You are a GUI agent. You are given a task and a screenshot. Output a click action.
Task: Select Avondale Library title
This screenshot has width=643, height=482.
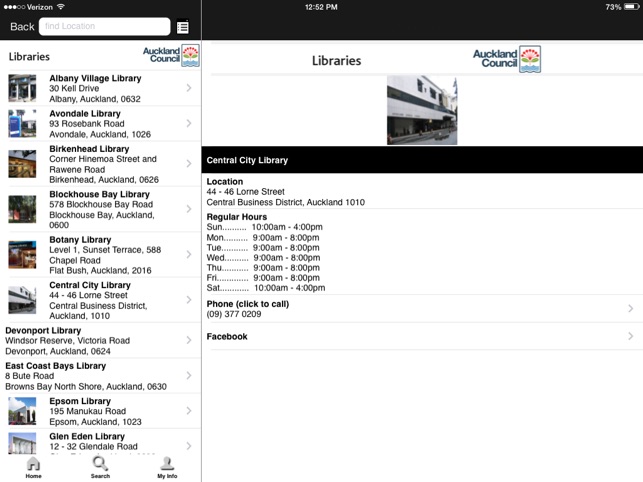[85, 114]
